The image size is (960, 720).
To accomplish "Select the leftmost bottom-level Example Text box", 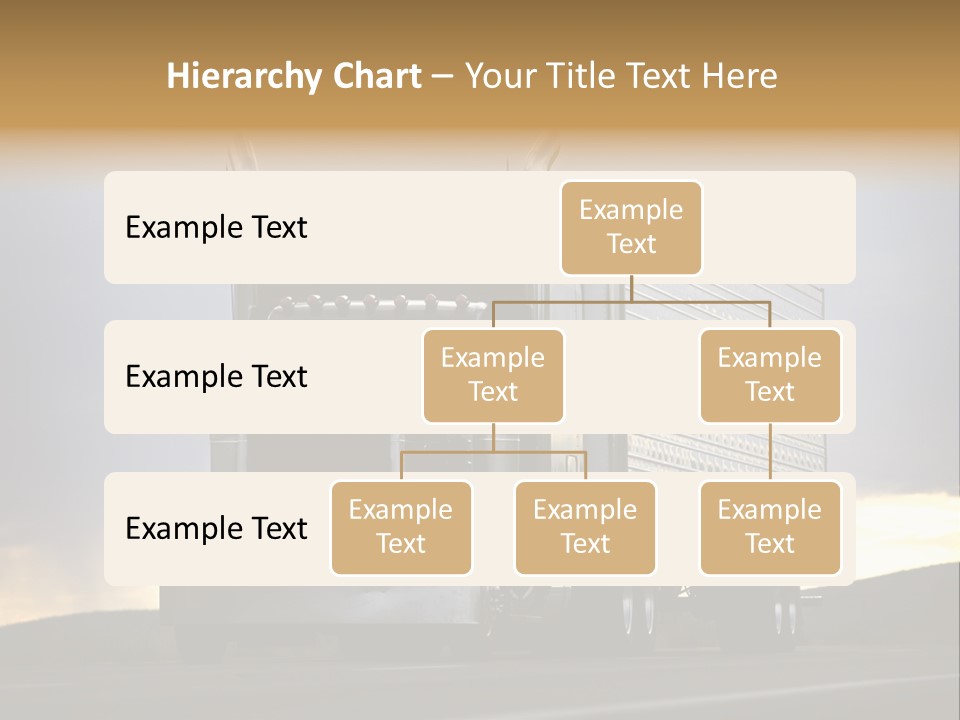I will tap(401, 528).
